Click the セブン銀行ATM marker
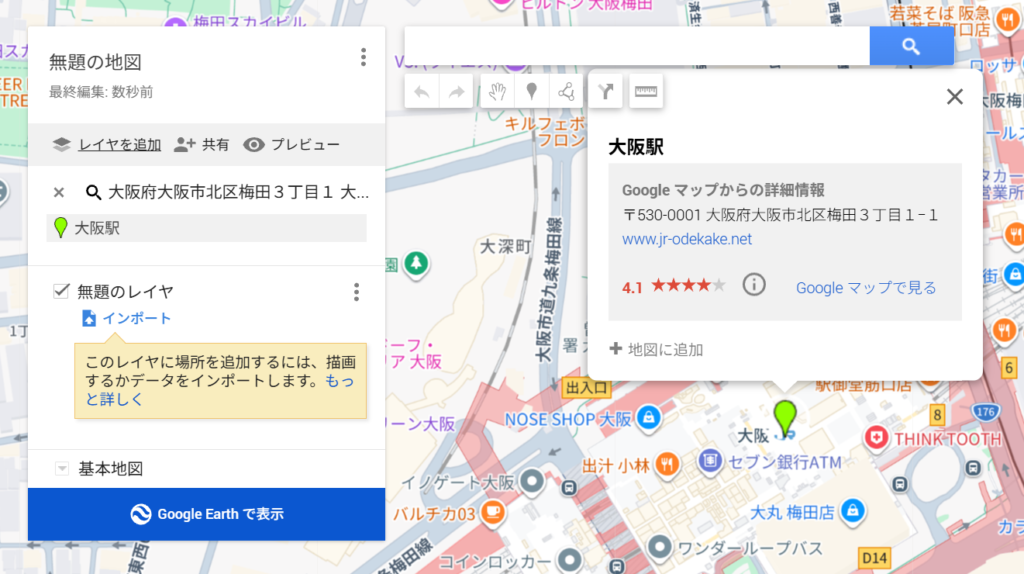This screenshot has height=574, width=1024. (x=710, y=460)
